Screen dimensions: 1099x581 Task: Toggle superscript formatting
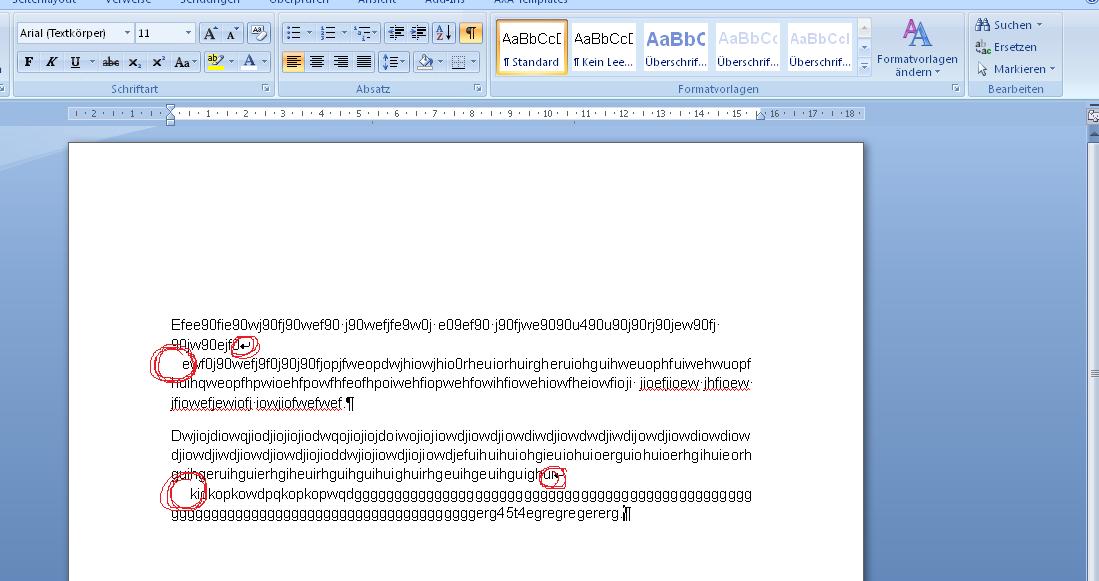point(158,62)
